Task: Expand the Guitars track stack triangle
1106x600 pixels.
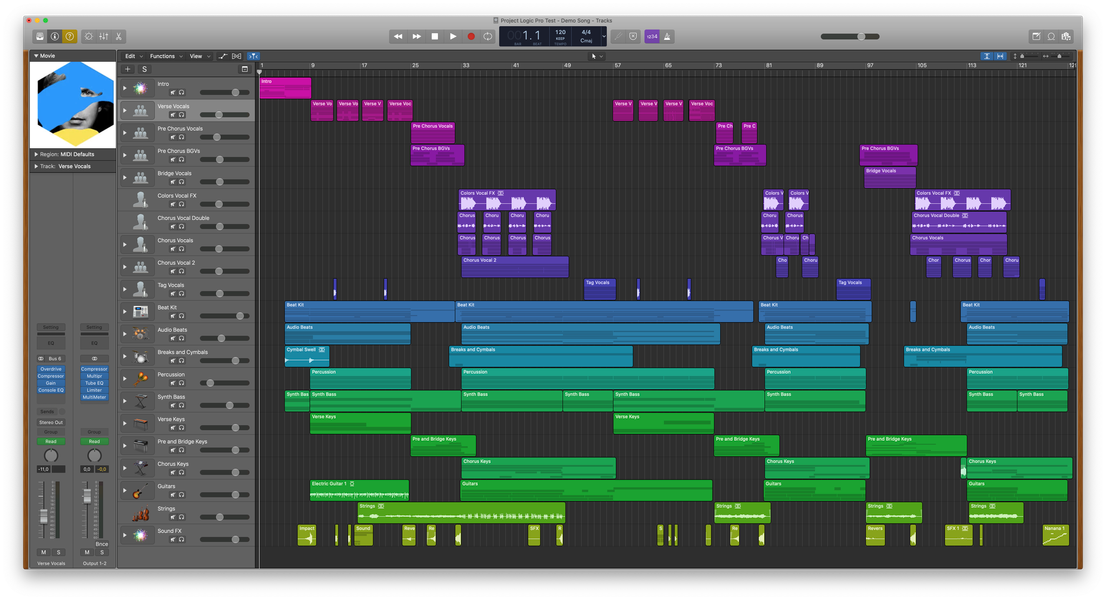Action: (x=126, y=490)
